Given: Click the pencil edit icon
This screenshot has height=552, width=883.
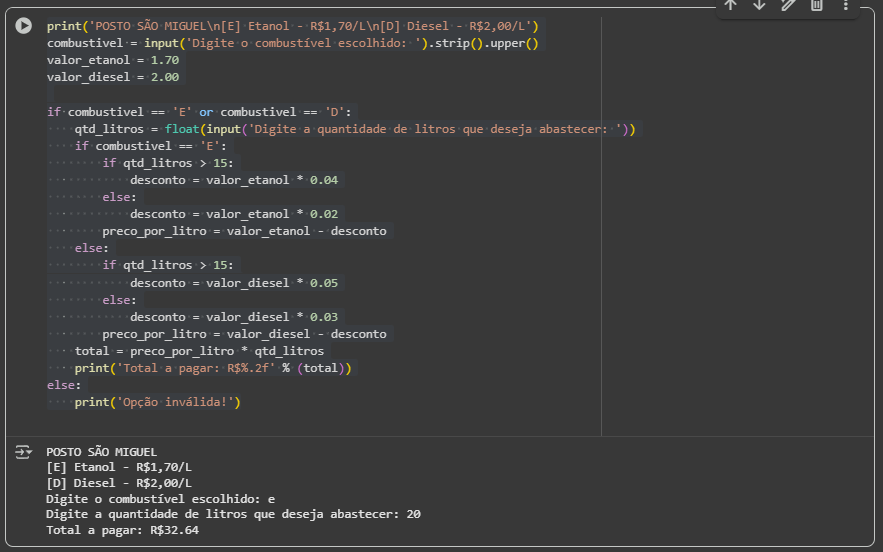Looking at the screenshot, I should (x=788, y=5).
